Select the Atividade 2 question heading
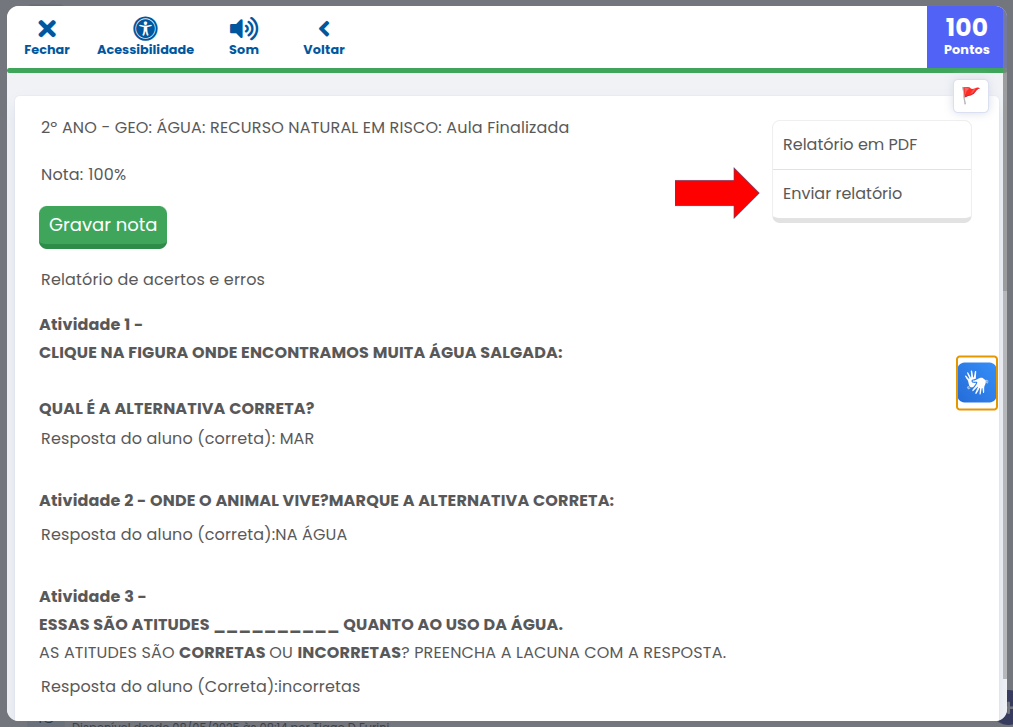Screen dimensions: 1013x727 [326, 501]
